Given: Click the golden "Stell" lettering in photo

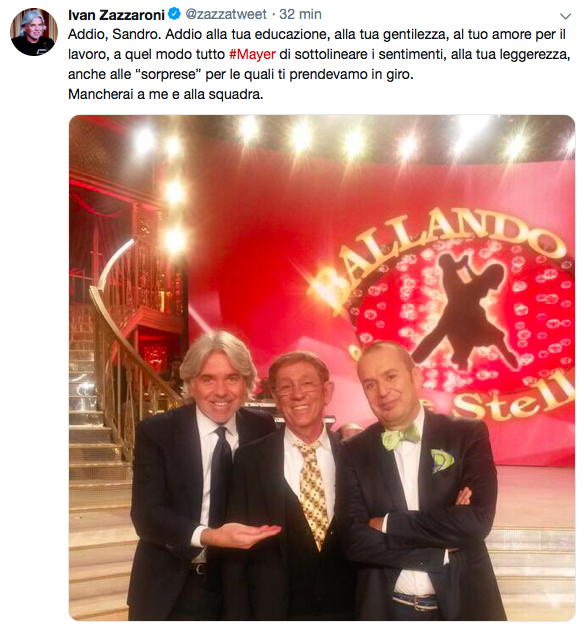Looking at the screenshot, I should click(513, 398).
